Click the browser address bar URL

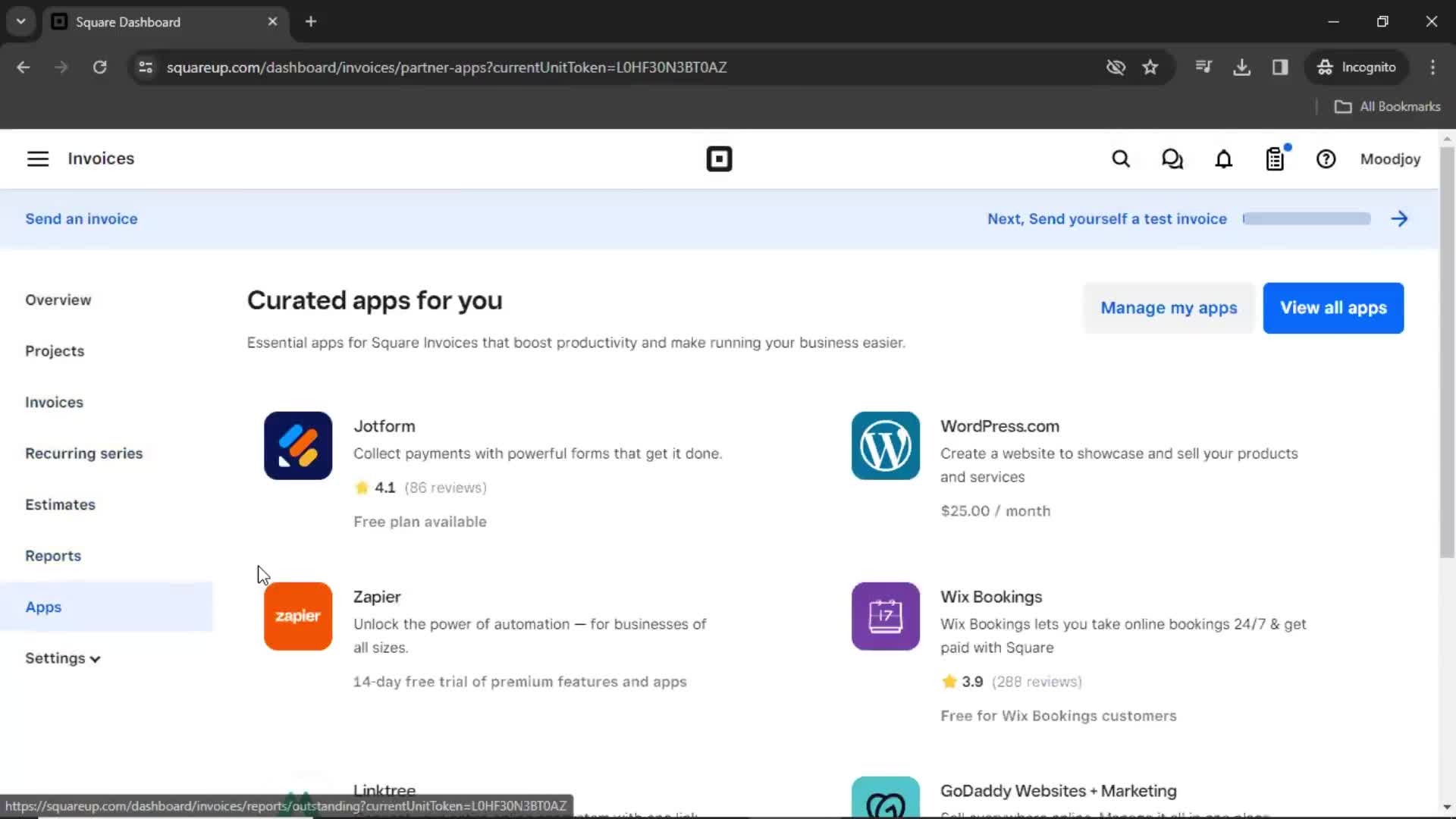447,67
